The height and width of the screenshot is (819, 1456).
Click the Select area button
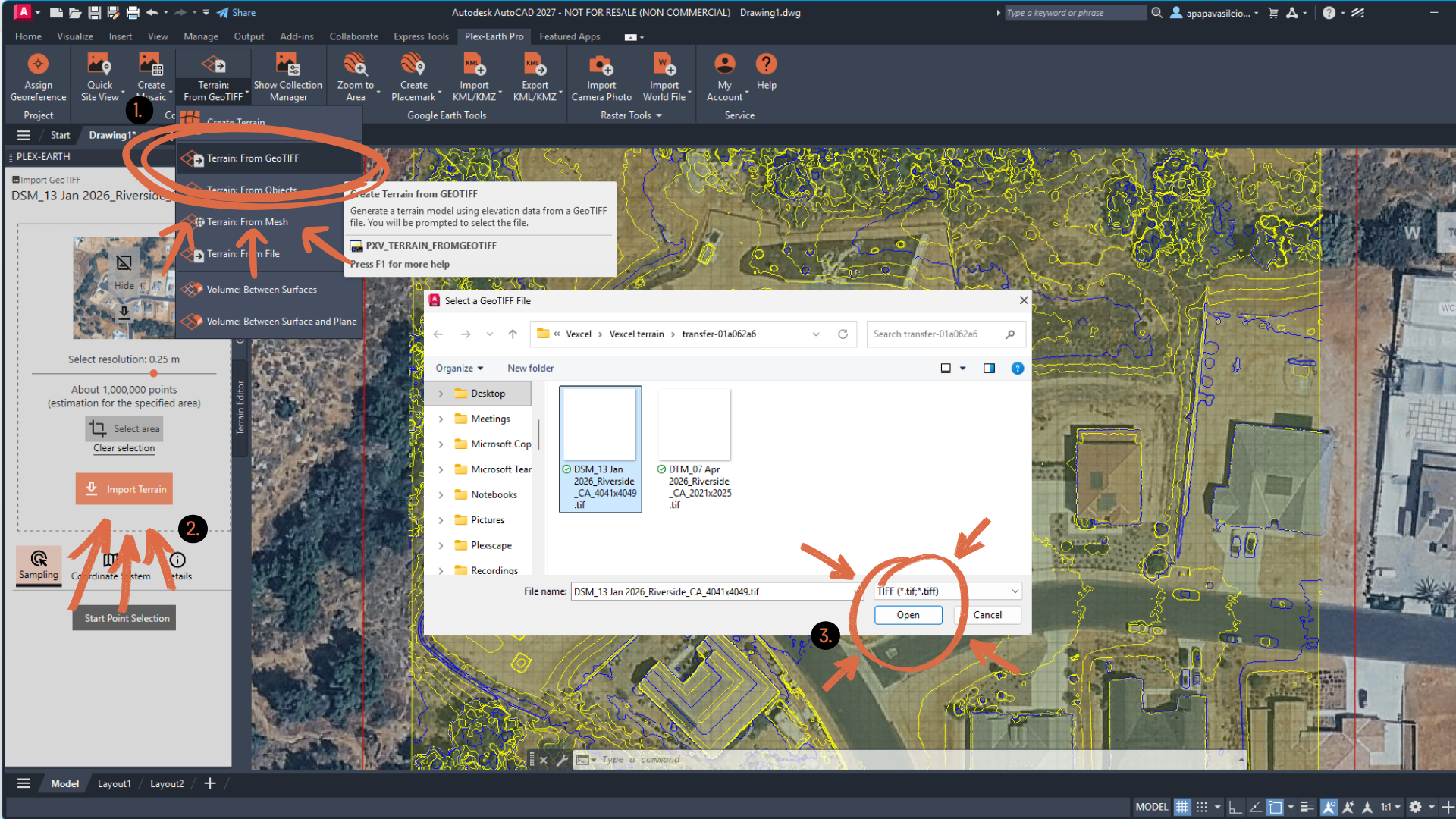click(124, 428)
